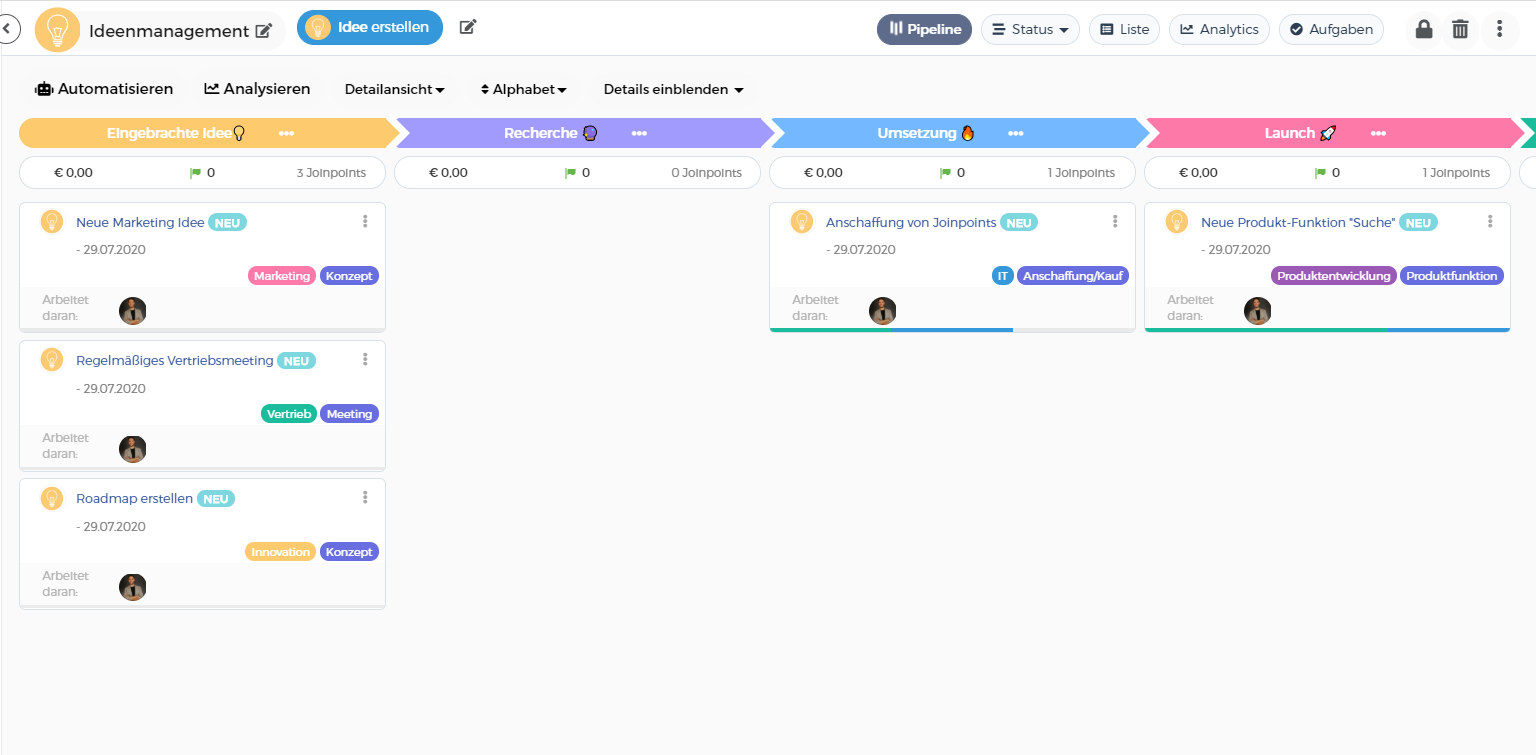The height and width of the screenshot is (755, 1536).
Task: Click avatar on Neue Marketing Idee card
Action: click(x=133, y=311)
